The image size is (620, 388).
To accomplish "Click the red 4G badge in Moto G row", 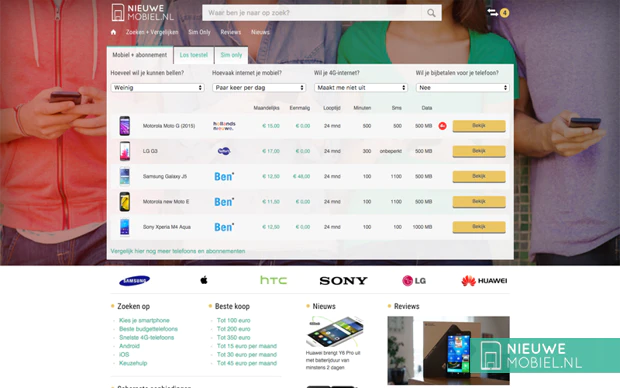I will pyautogui.click(x=442, y=126).
